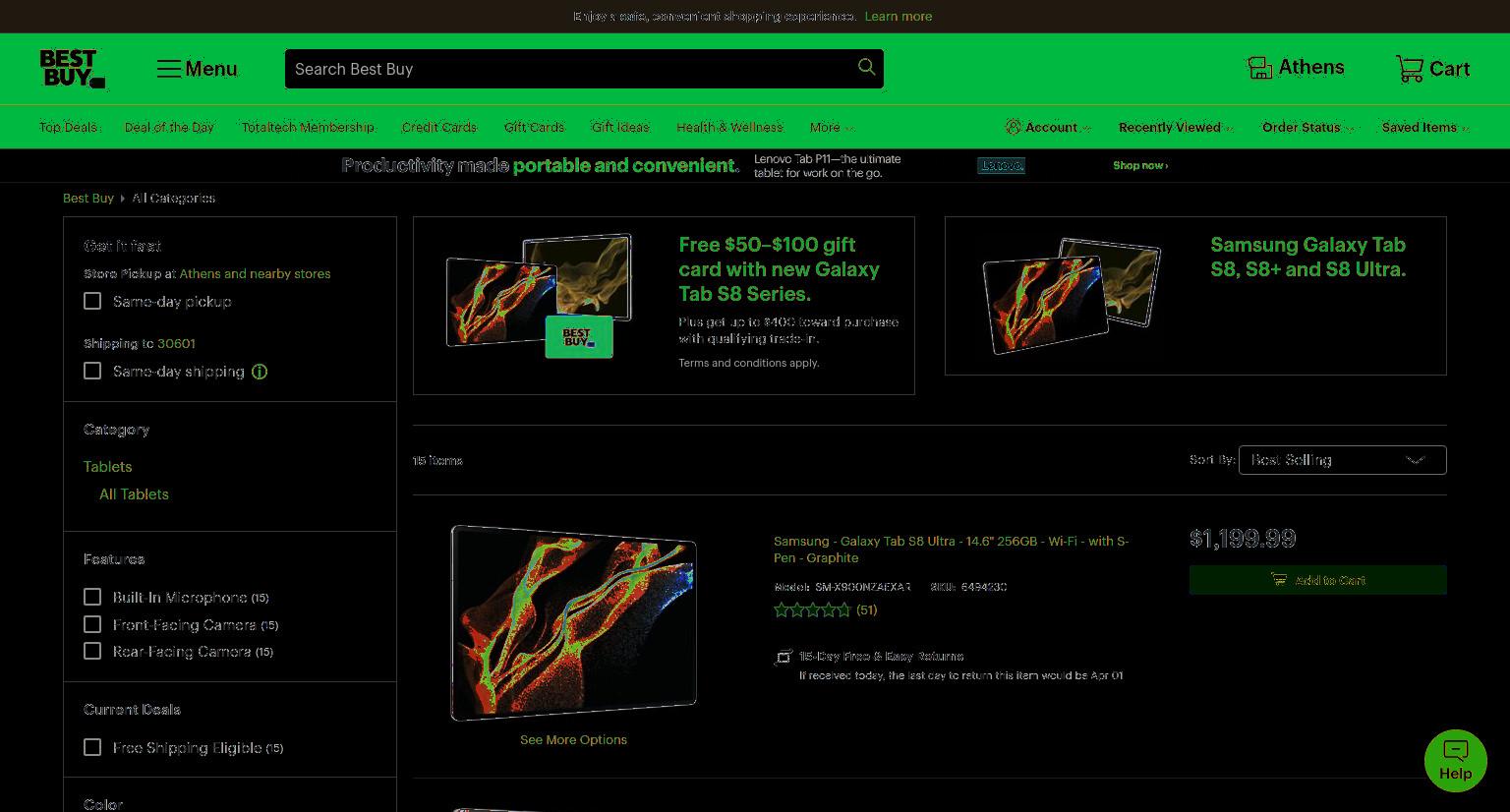Screen dimensions: 1510x812
Task: Click Athens and nearby stores link
Action: (x=255, y=274)
